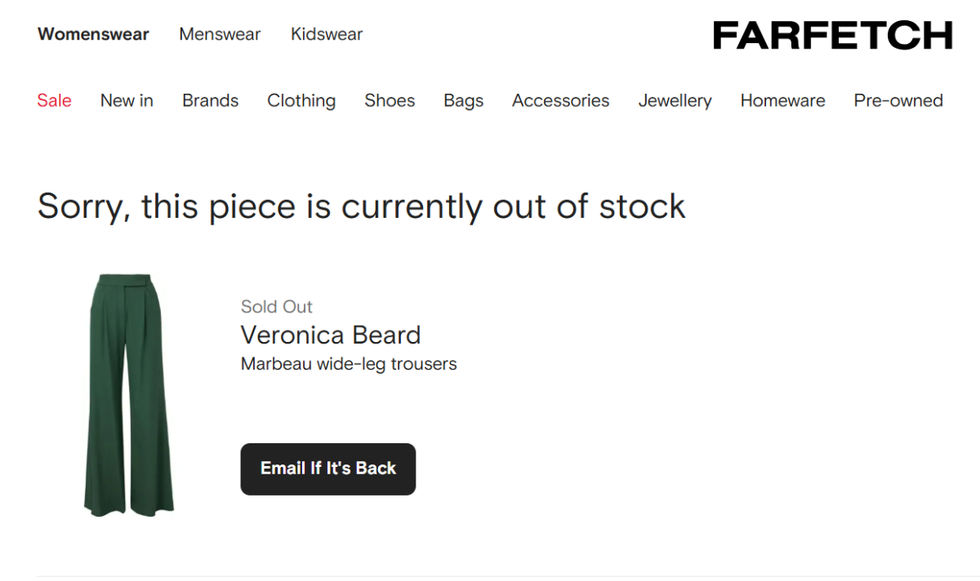Open the Bags category
Viewport: 980px width, 581px height.
463,100
